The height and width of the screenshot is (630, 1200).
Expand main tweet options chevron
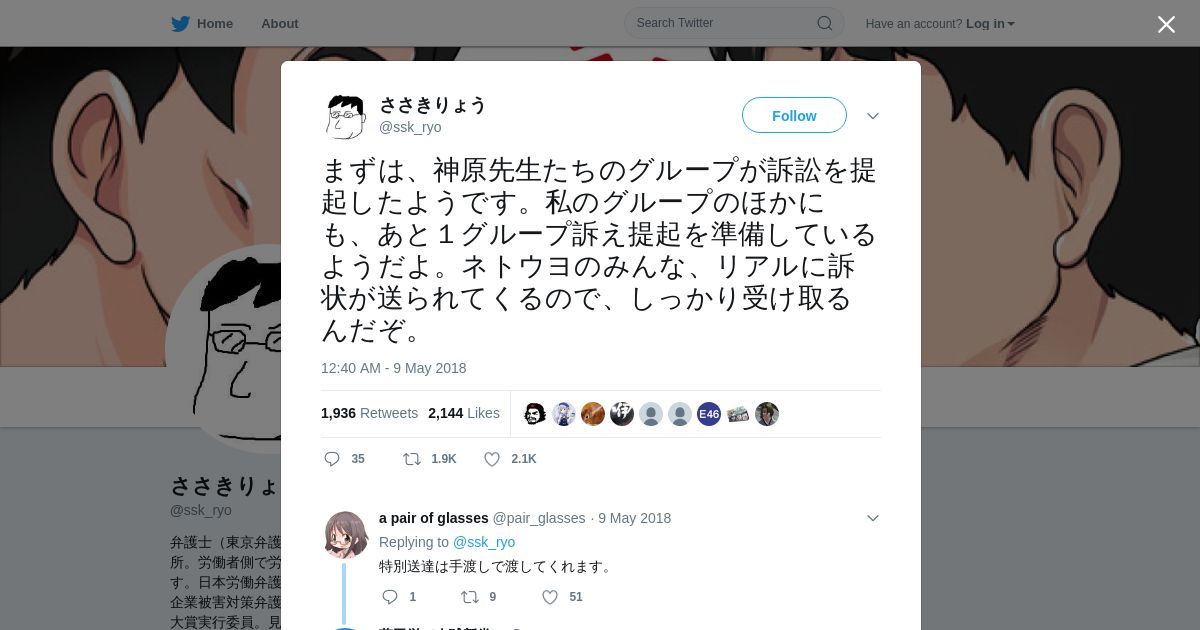click(x=873, y=116)
